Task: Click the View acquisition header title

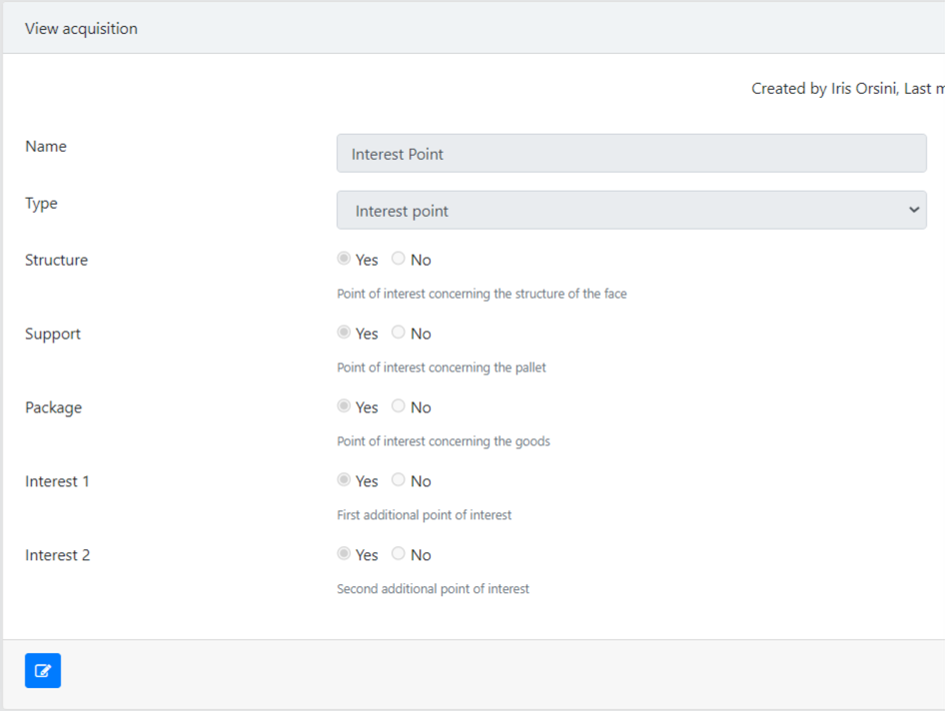Action: tap(81, 28)
